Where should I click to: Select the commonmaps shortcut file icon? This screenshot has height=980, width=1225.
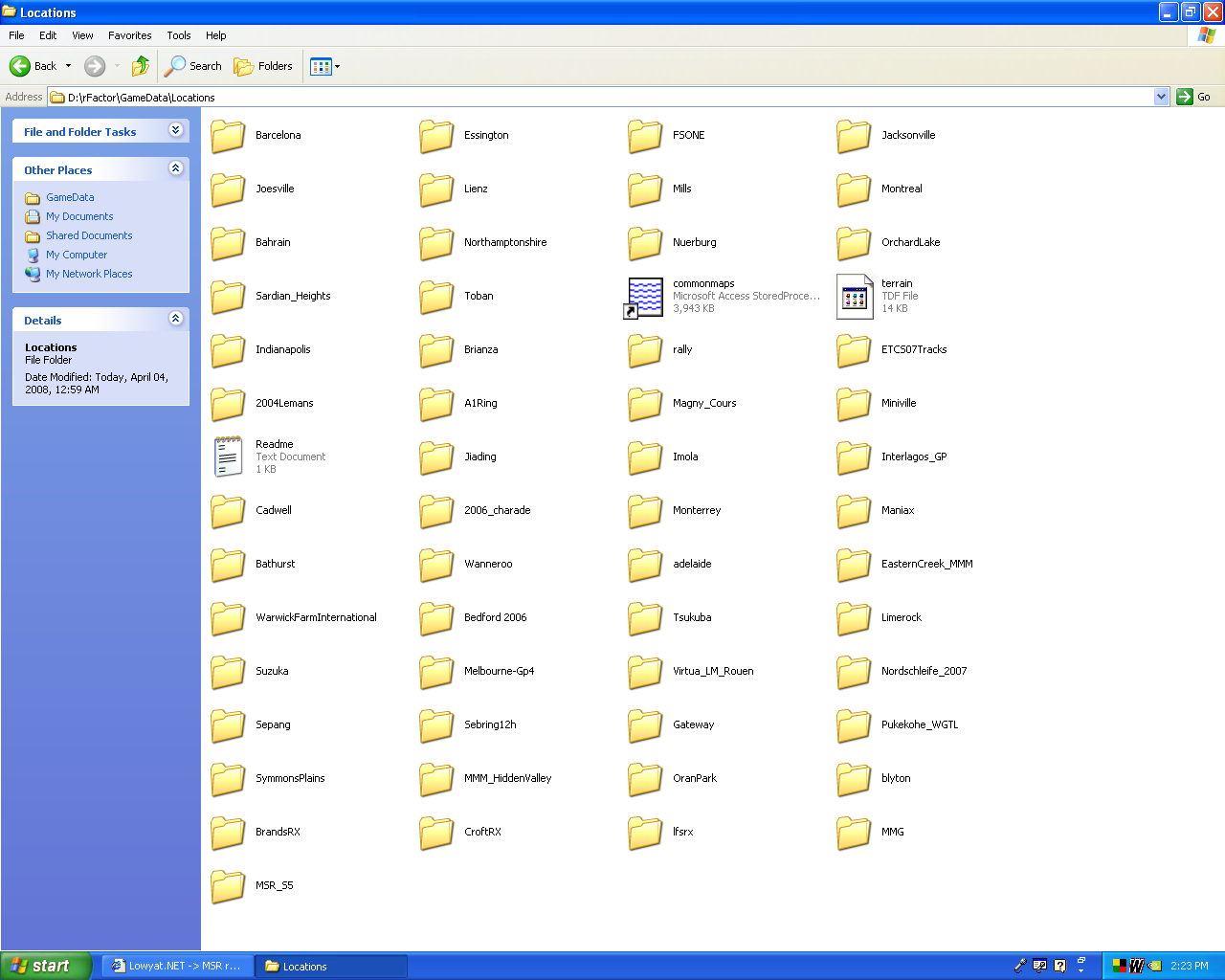[645, 297]
